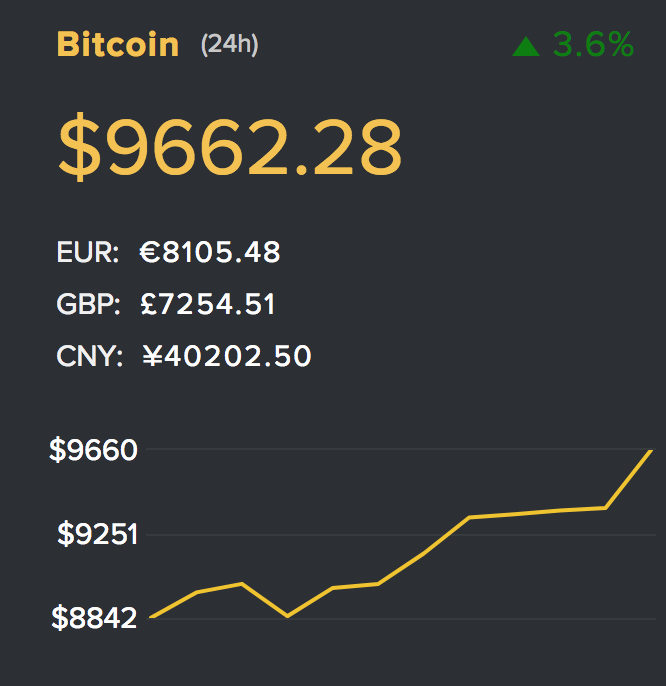Click the Bitcoin title

pyautogui.click(x=118, y=44)
